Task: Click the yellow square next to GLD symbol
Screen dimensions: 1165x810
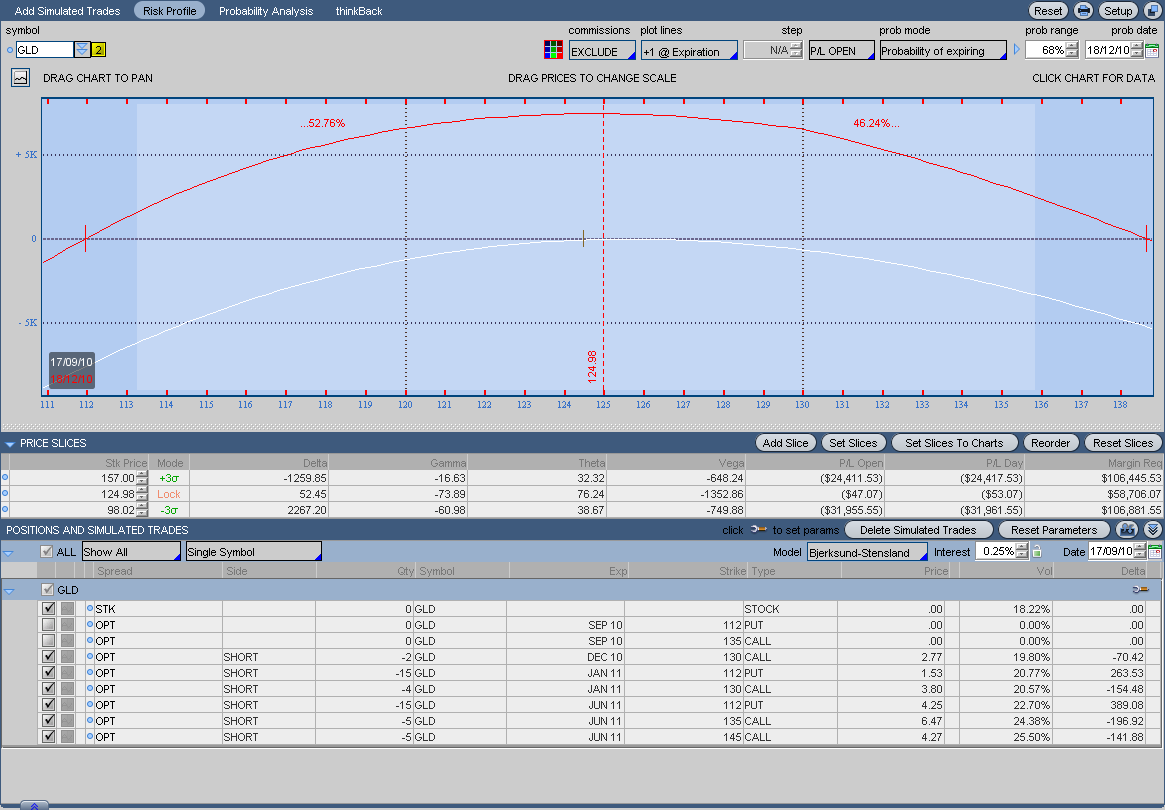Action: (98, 50)
